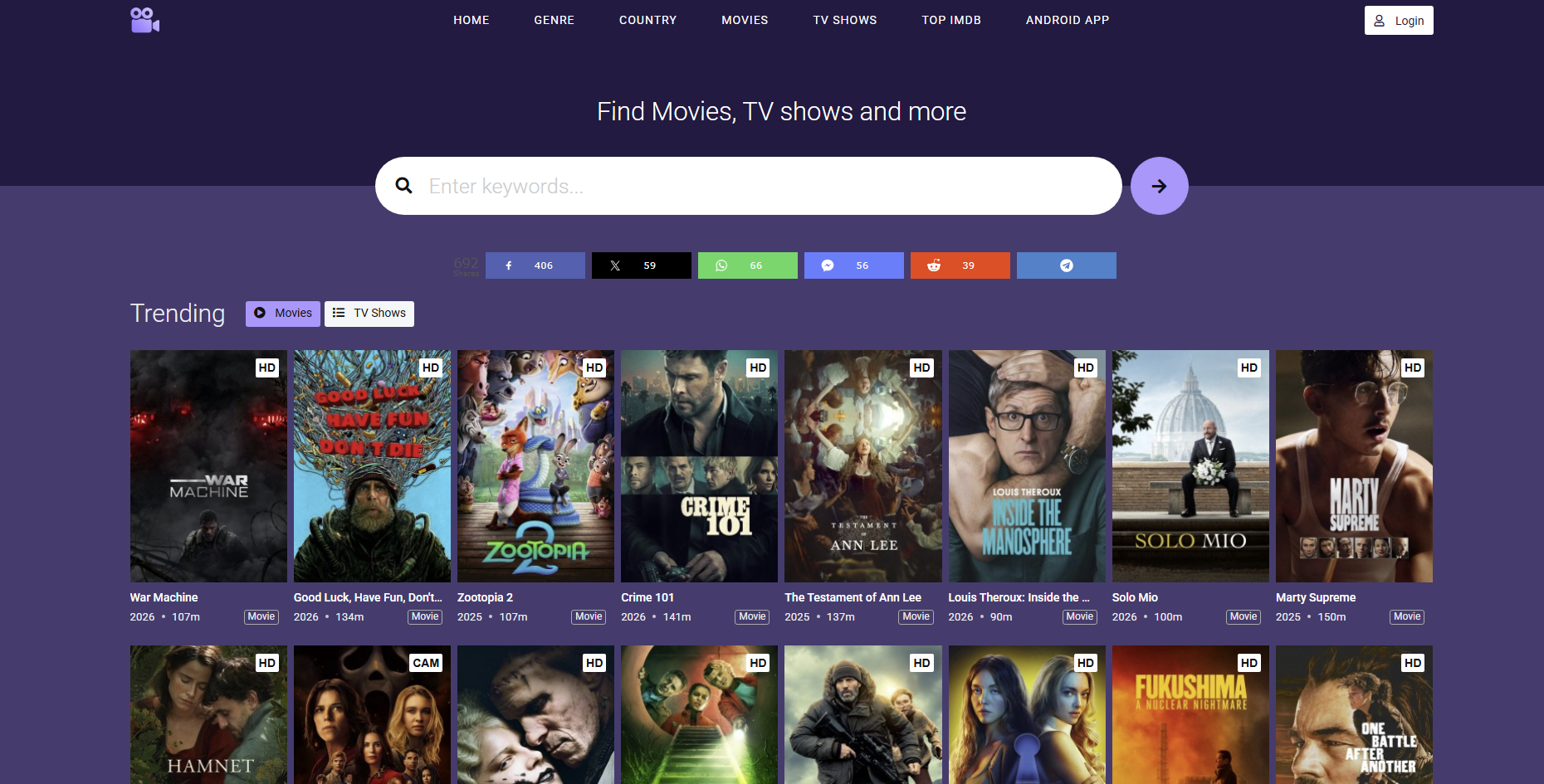Click the purple camera site logo
Viewport: 1544px width, 784px height.
click(x=144, y=20)
